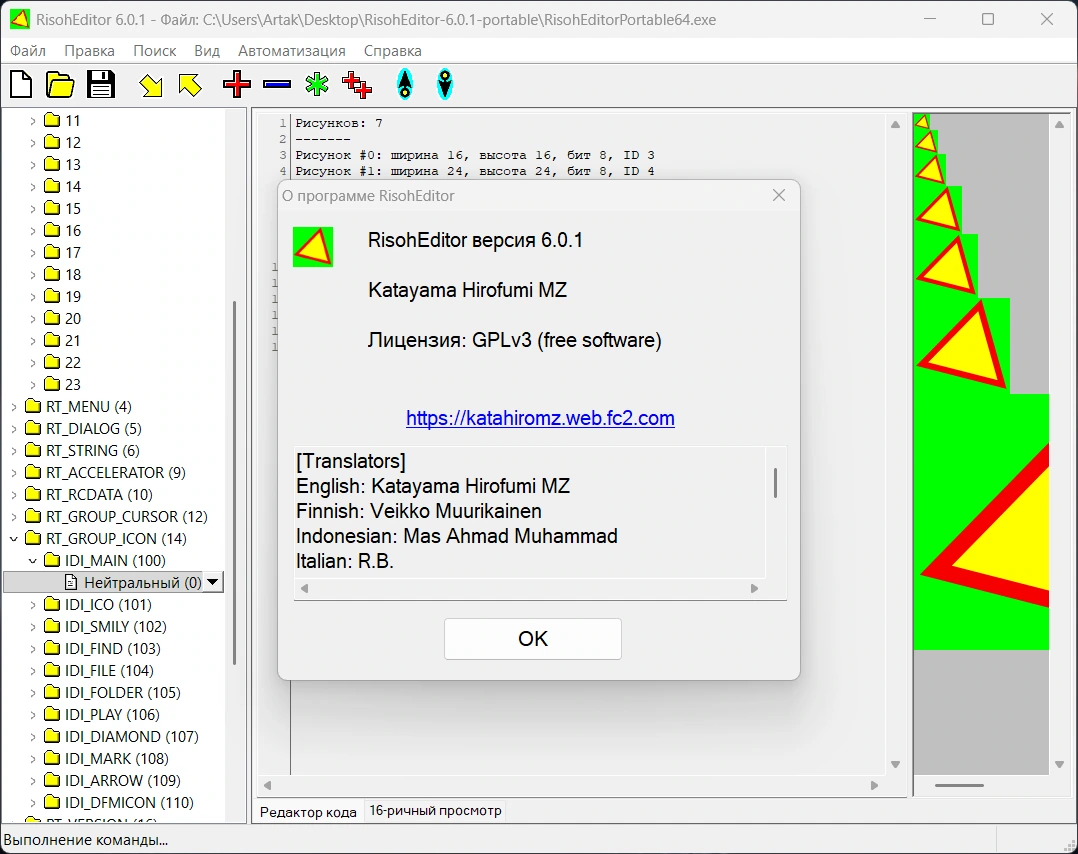Viewport: 1078px width, 854px height.
Task: Click the cyan up arrow toolbar icon
Action: pos(405,85)
